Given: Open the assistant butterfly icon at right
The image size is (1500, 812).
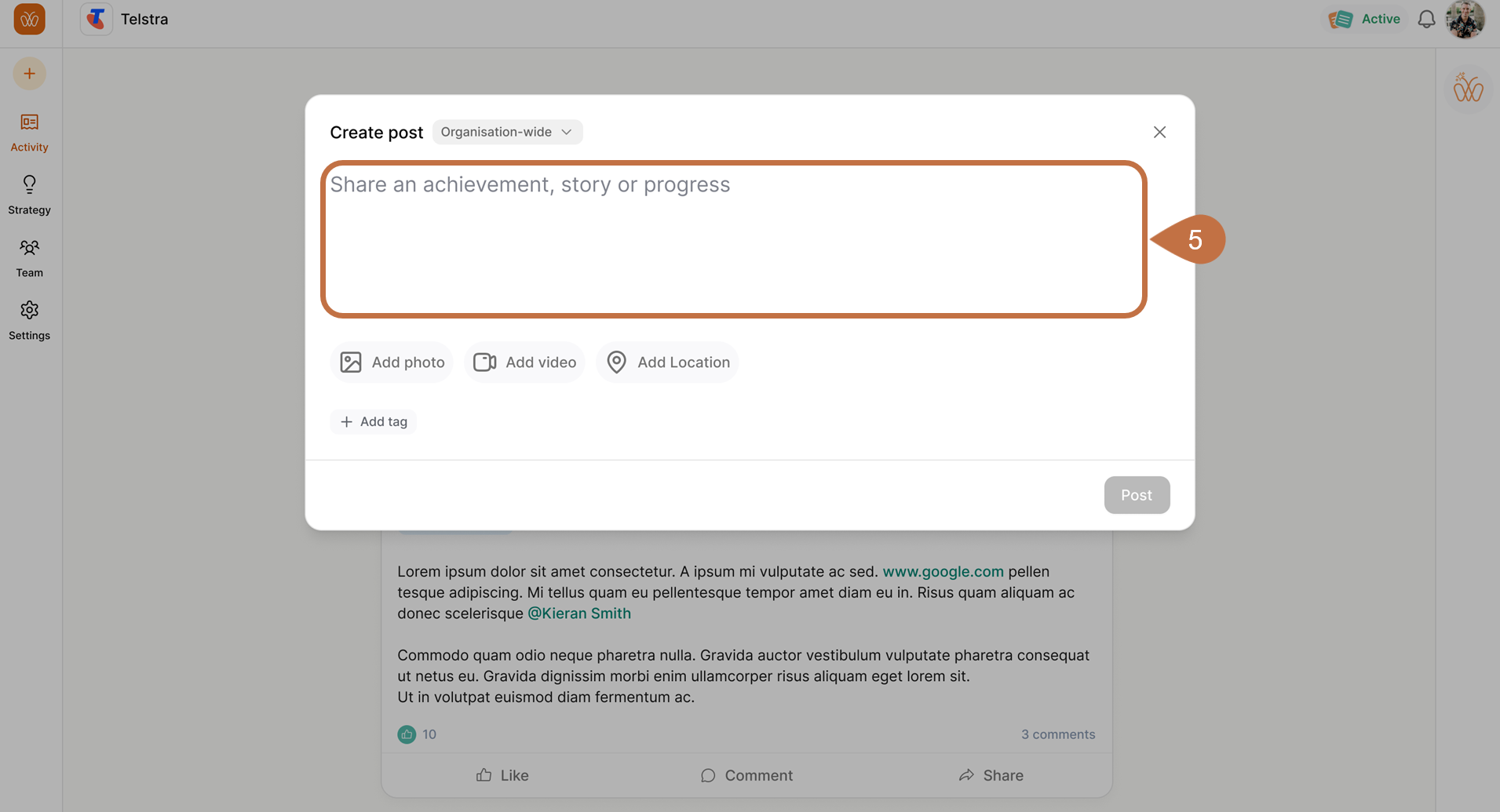Looking at the screenshot, I should pos(1467,89).
